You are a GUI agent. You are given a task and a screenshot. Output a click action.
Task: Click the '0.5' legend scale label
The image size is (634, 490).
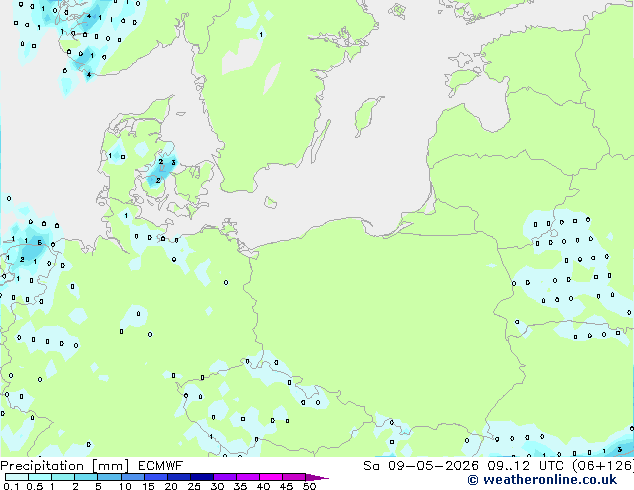coord(35,486)
